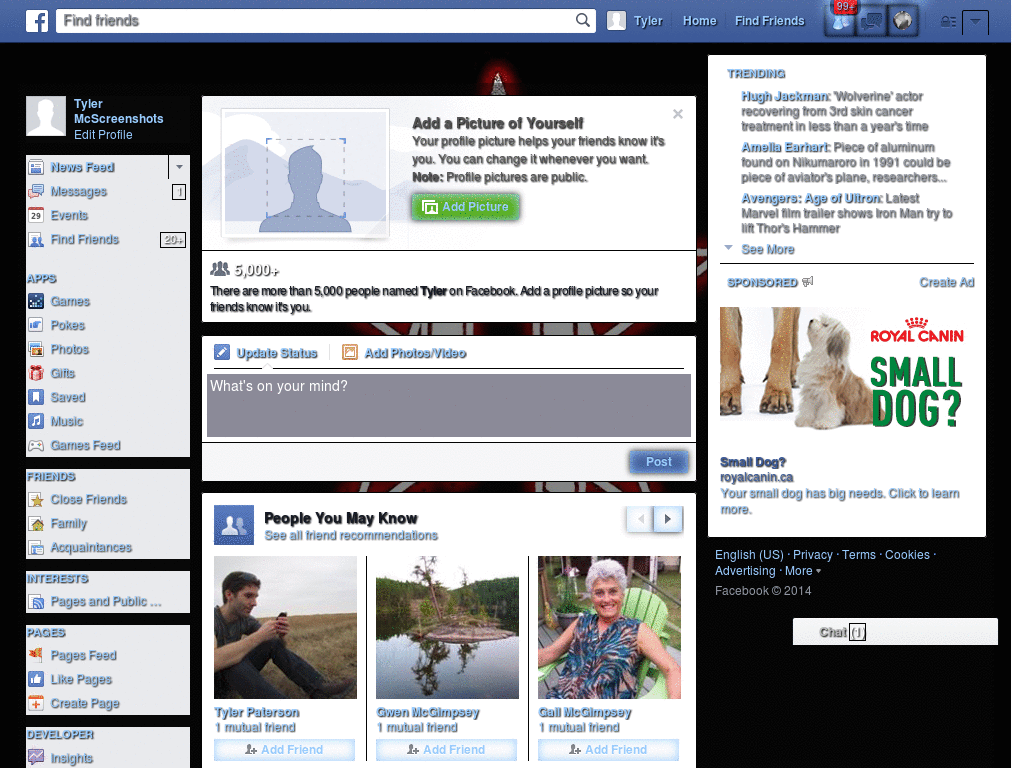Screen dimensions: 1024x768
Task: Click Saved bookmark icon
Action: coord(36,397)
